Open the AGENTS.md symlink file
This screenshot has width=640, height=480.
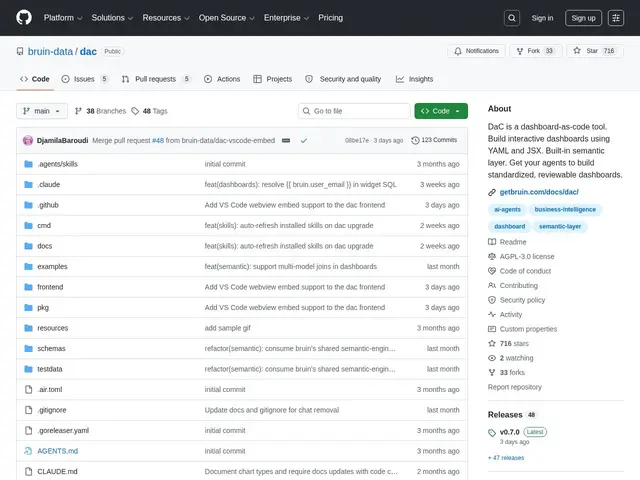(58, 451)
